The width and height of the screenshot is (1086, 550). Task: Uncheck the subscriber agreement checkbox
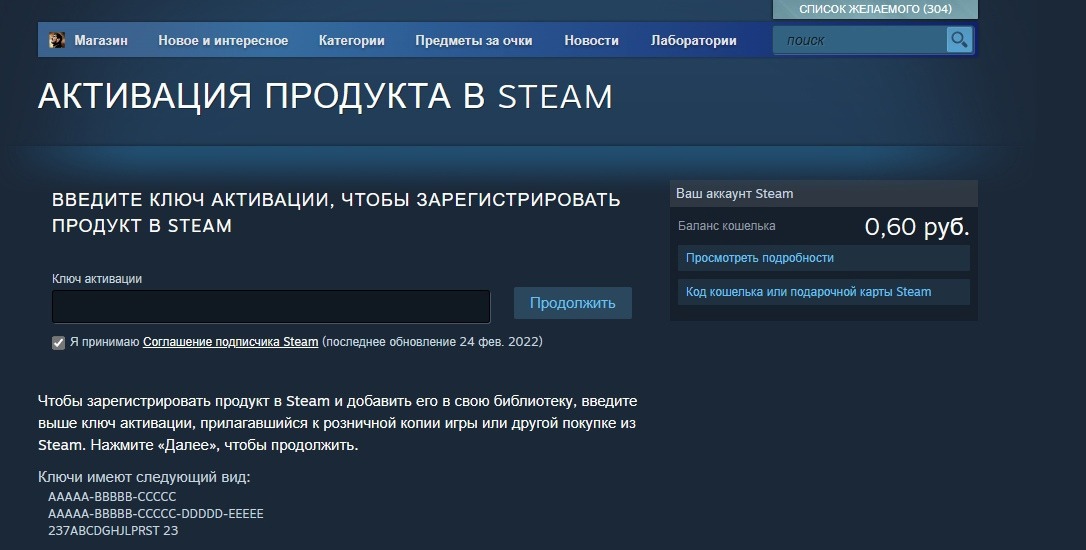click(x=58, y=342)
